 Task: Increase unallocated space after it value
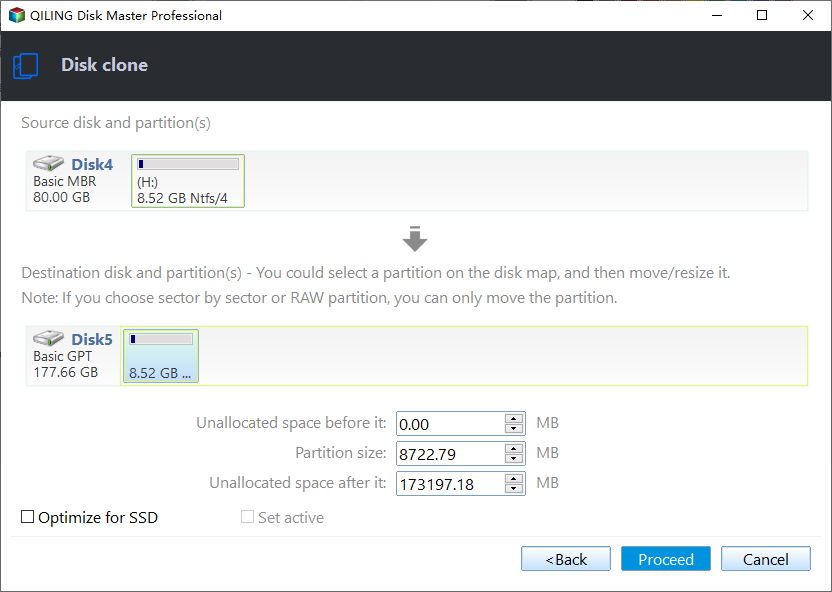pos(514,478)
